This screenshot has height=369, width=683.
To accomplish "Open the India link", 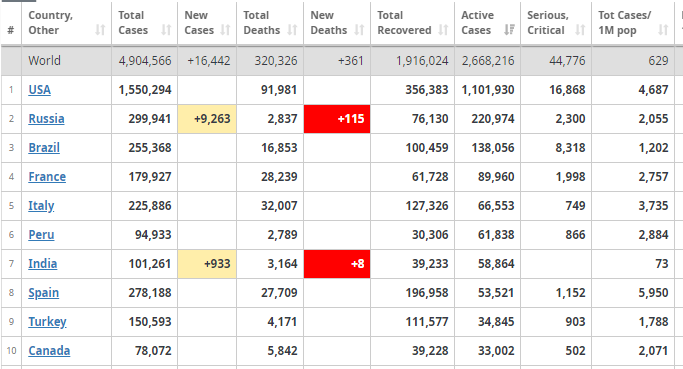I will pyautogui.click(x=43, y=264).
